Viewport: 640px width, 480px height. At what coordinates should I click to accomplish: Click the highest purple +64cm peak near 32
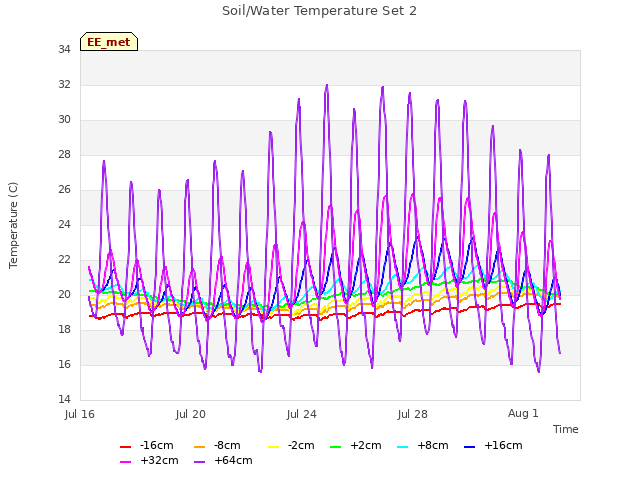coord(327,85)
